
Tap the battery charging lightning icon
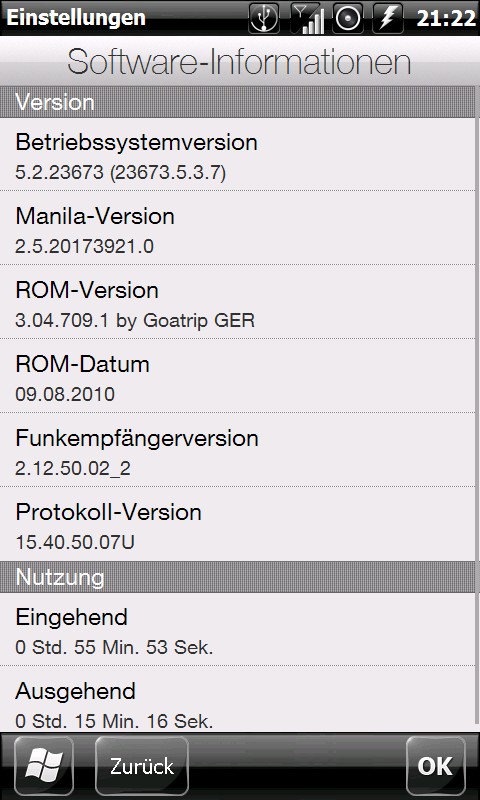tap(390, 18)
